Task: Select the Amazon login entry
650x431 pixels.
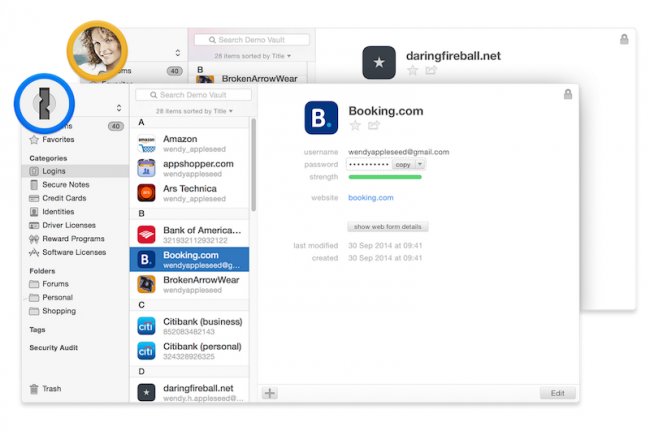Action: pos(190,144)
